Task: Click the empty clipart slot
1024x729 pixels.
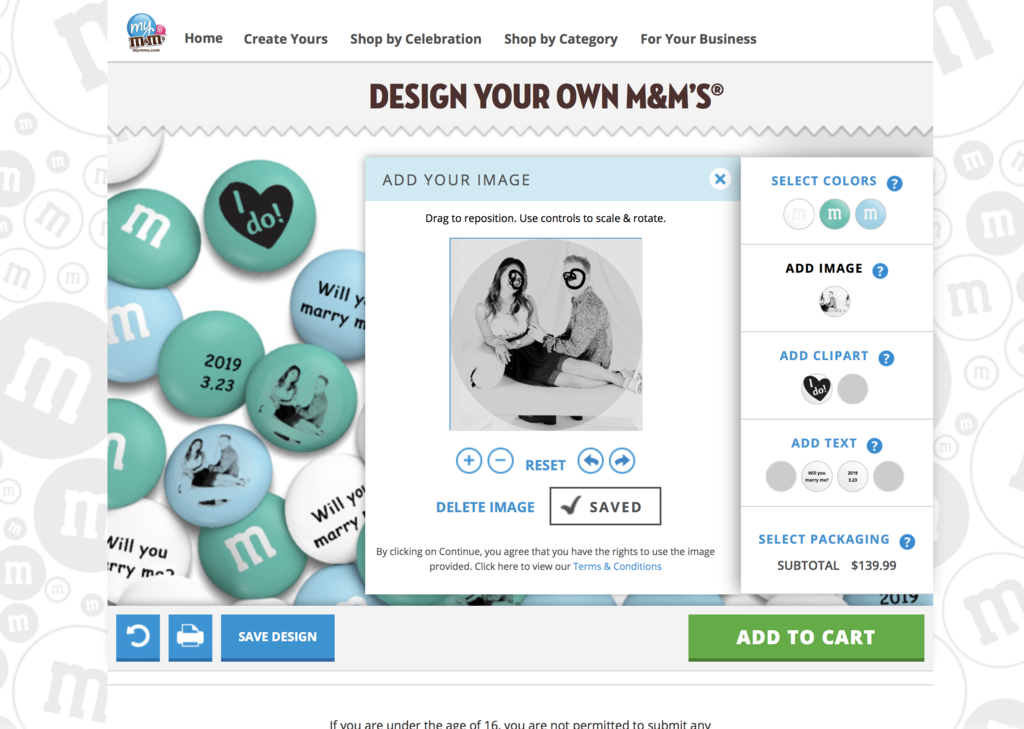Action: 853,389
